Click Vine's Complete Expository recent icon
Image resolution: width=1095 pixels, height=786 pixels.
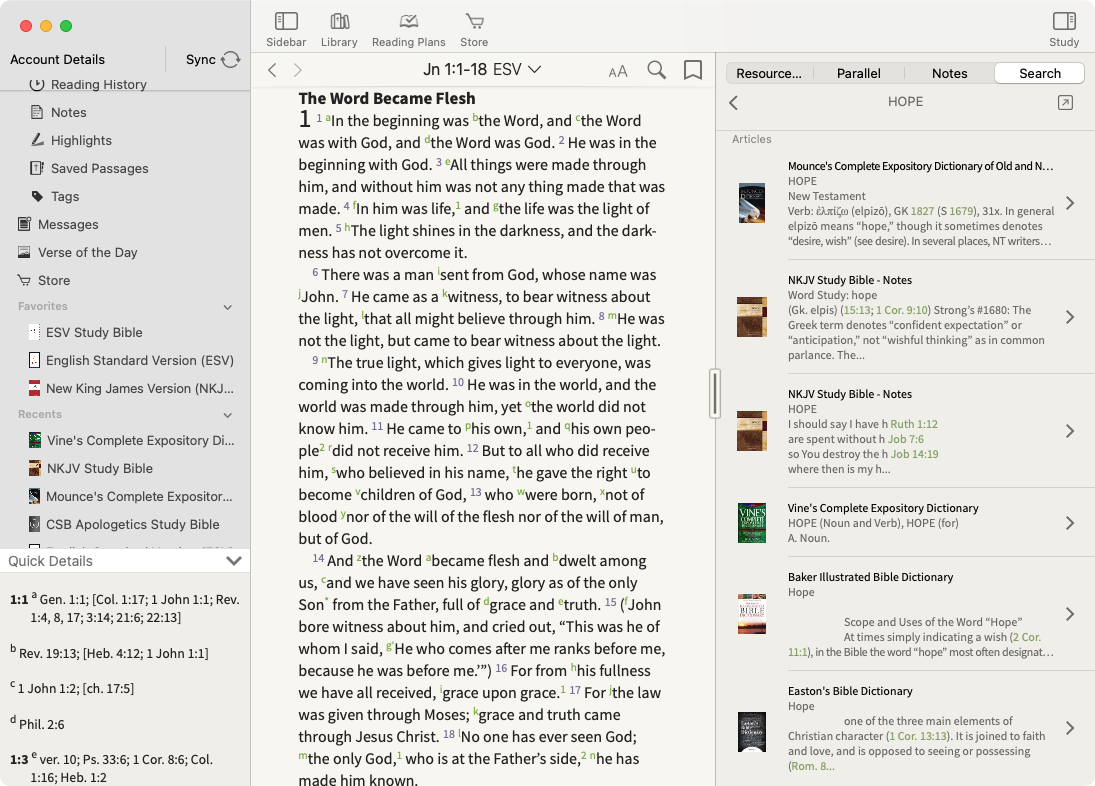34,440
